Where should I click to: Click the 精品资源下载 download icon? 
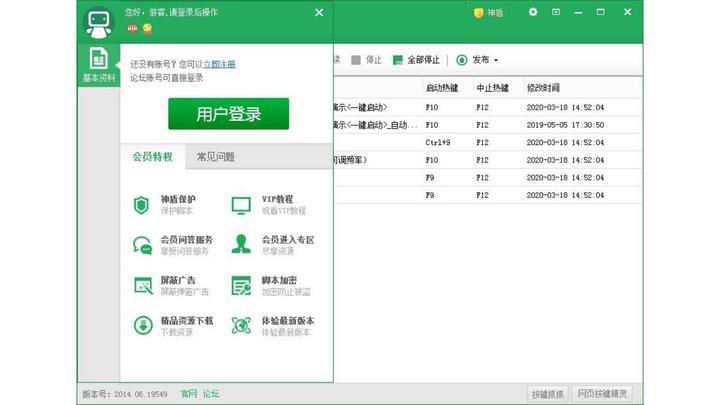[143, 325]
